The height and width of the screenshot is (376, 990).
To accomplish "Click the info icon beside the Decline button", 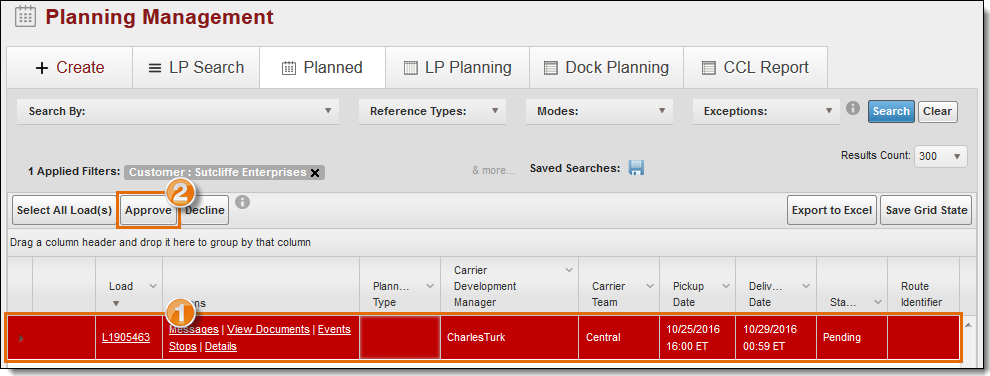I will pyautogui.click(x=242, y=202).
